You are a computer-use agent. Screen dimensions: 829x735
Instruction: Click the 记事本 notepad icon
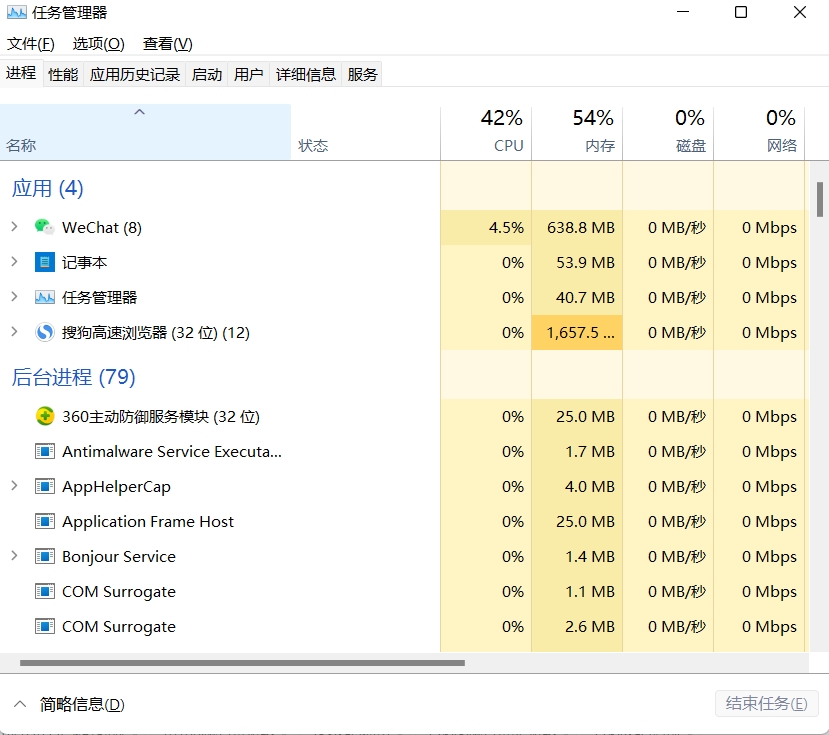[44, 262]
